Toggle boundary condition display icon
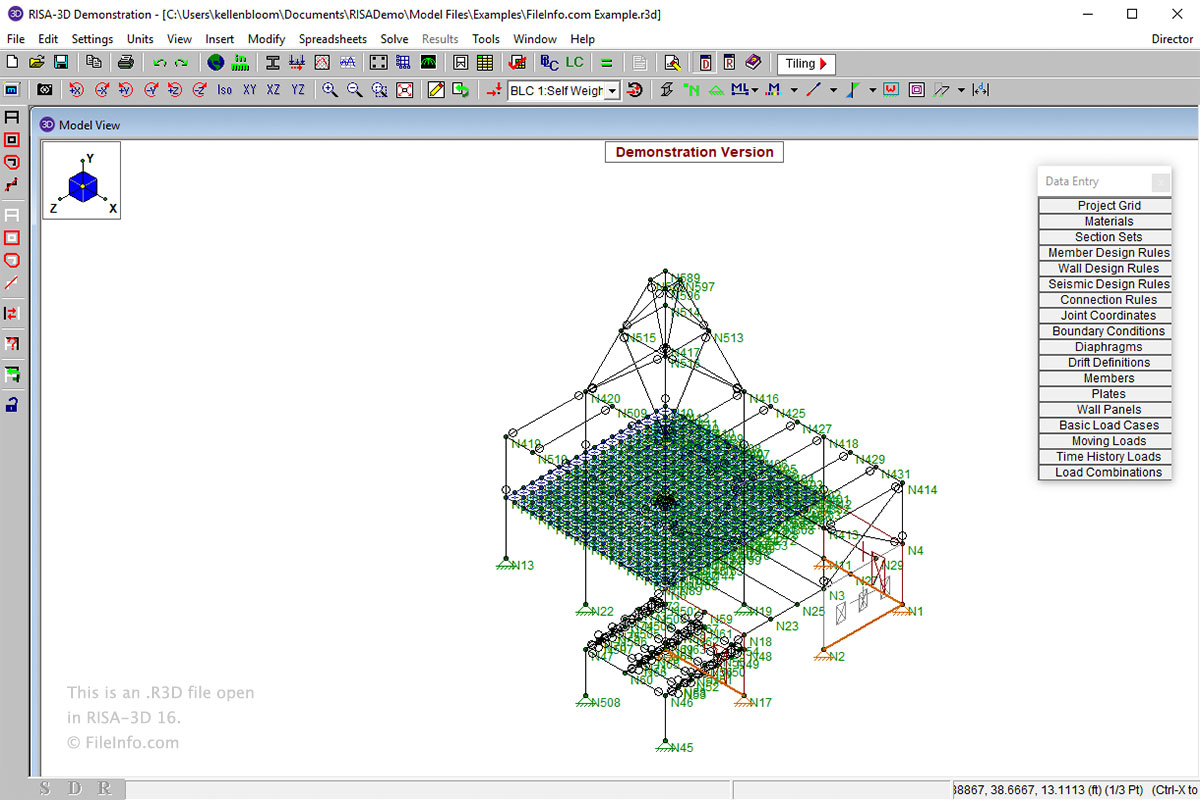1200x800 pixels. tap(716, 90)
